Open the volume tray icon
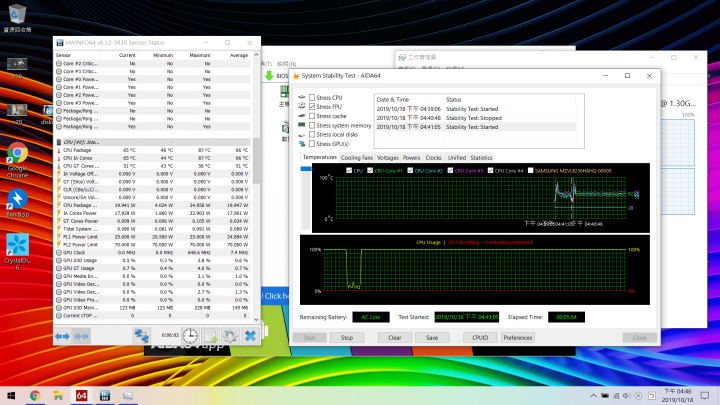 627,395
